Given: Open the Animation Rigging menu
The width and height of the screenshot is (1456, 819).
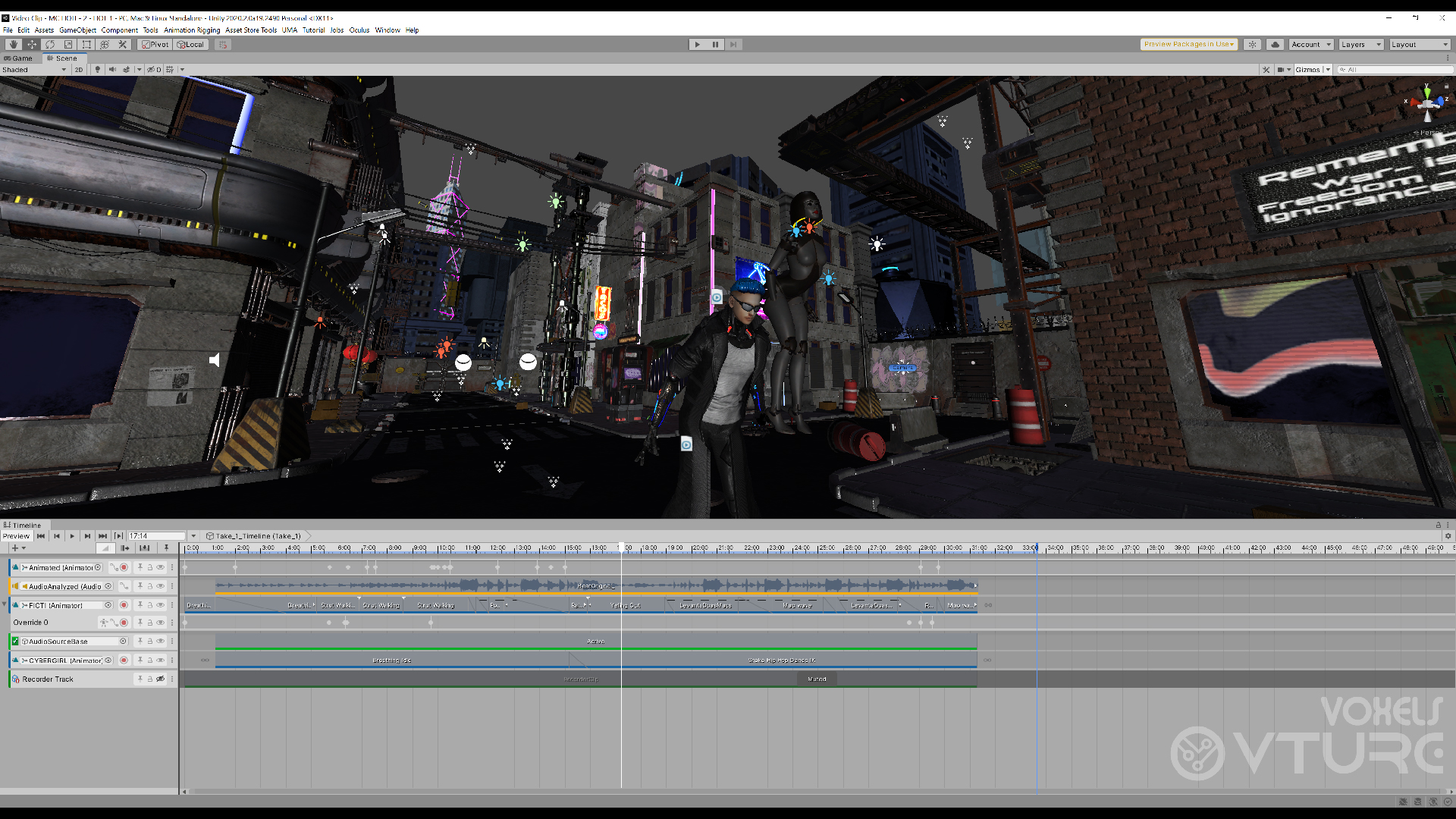Looking at the screenshot, I should (192, 30).
